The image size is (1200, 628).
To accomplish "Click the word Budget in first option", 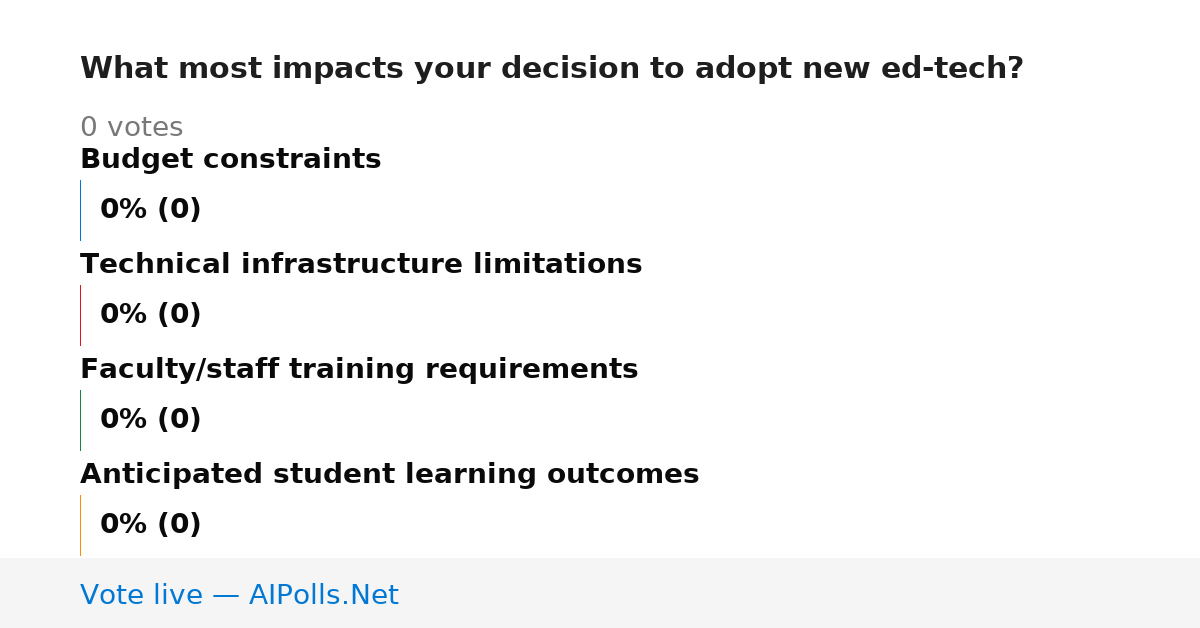I will pyautogui.click(x=137, y=160).
